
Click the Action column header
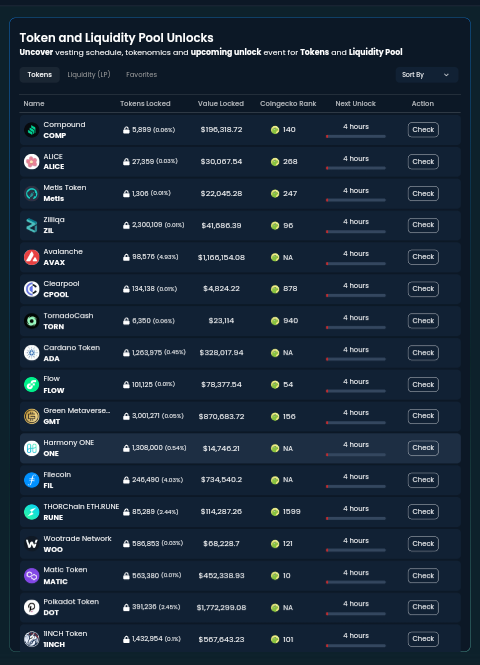[423, 103]
